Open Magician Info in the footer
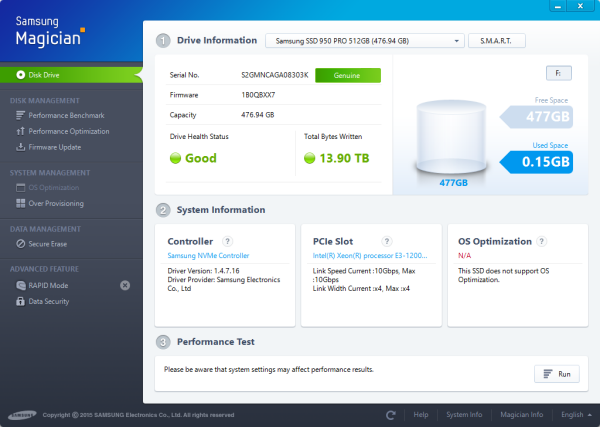 pos(521,414)
